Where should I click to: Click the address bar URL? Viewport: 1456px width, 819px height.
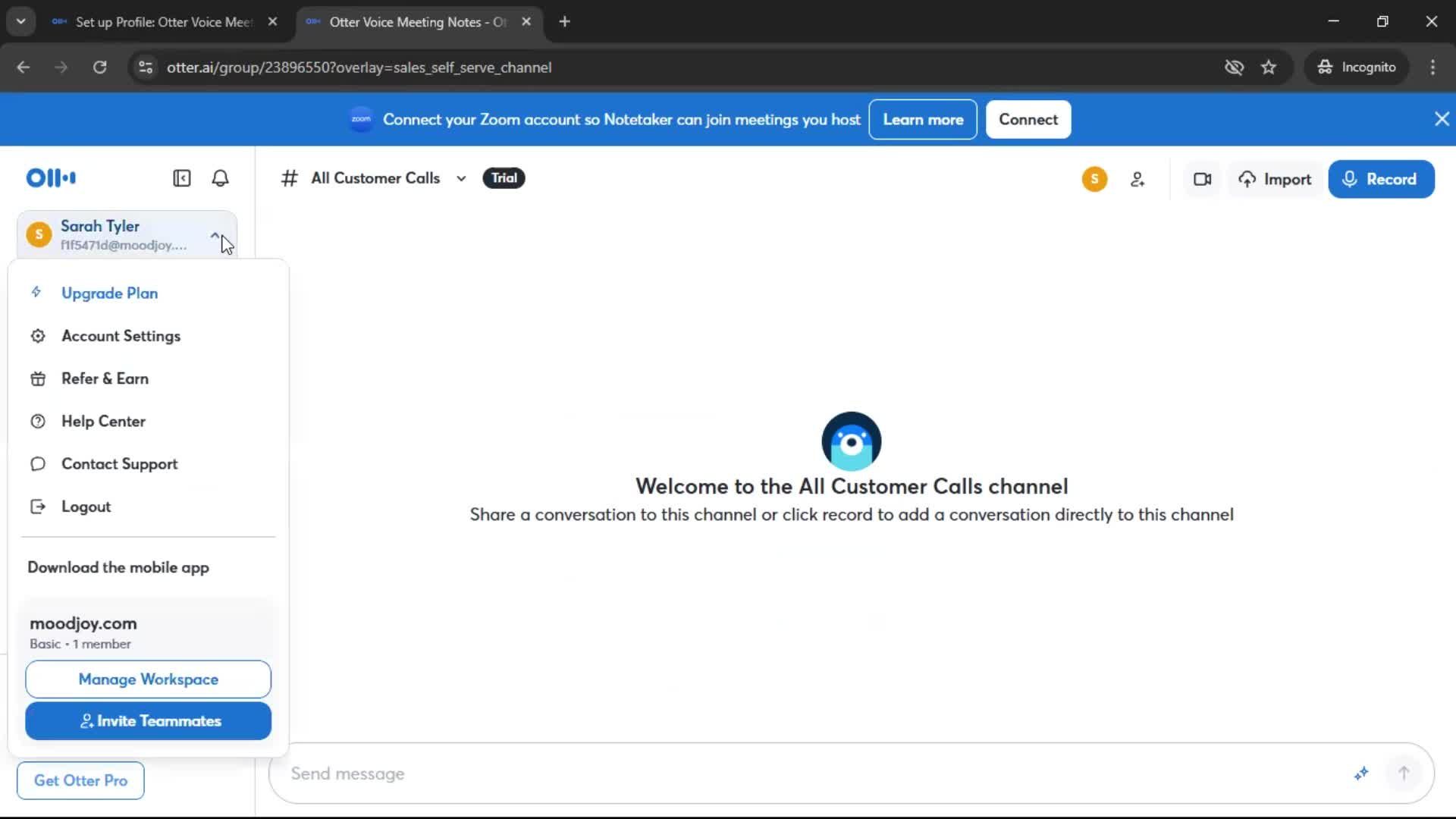359,67
